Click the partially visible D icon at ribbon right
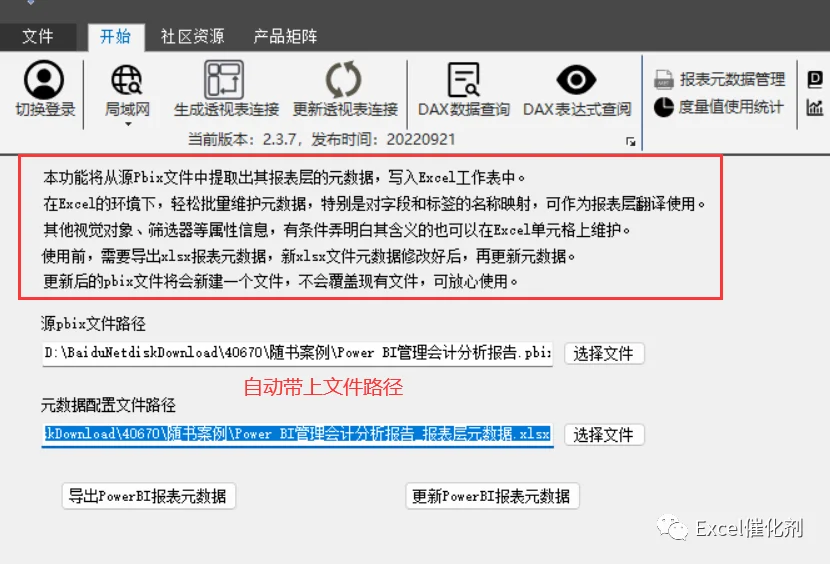The width and height of the screenshot is (830, 564). click(815, 79)
